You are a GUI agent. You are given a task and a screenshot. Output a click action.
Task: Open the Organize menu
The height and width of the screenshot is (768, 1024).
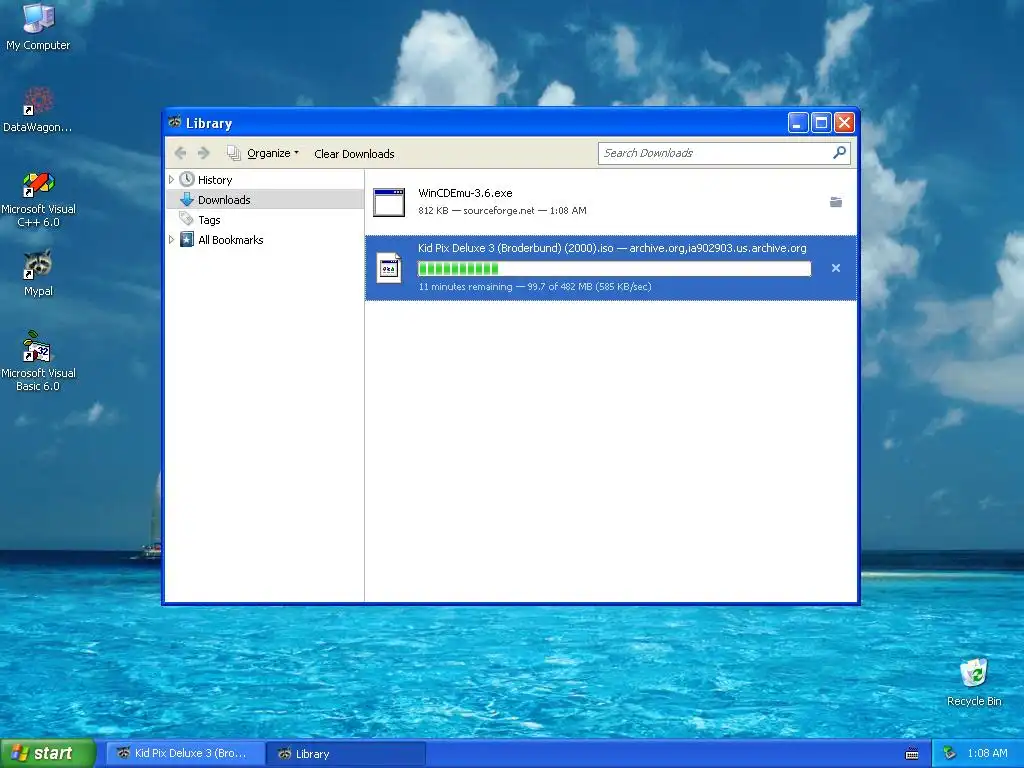[263, 153]
